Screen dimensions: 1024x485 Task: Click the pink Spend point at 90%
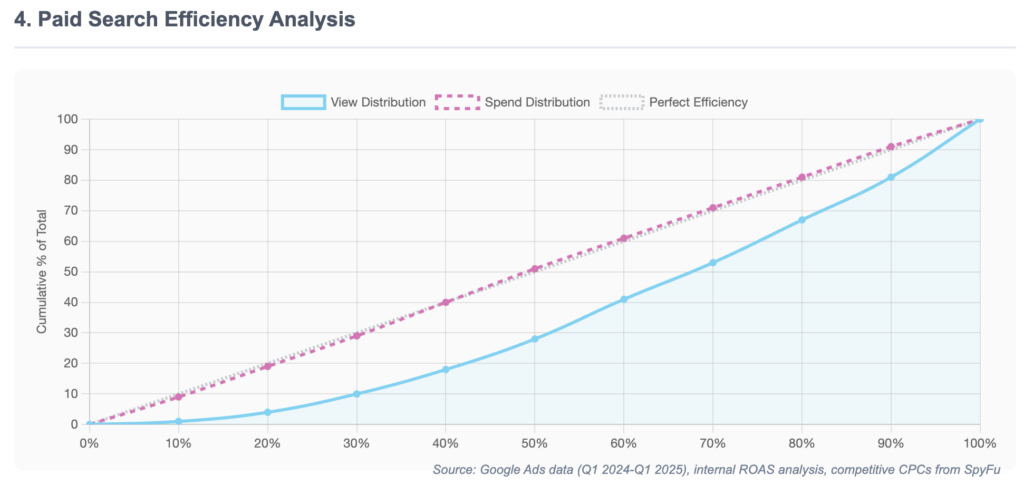pyautogui.click(x=891, y=147)
